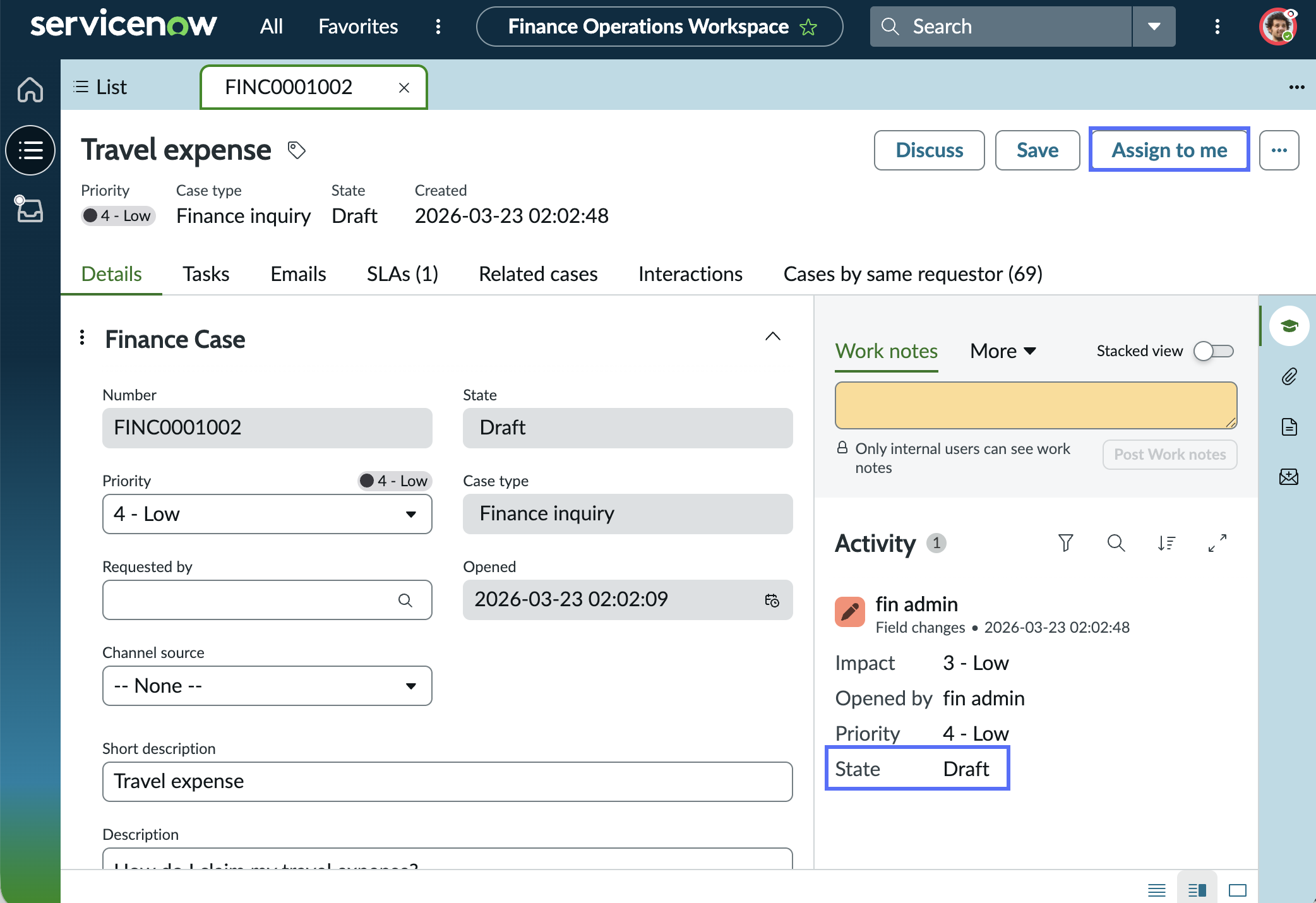
Task: Expand the More activity type dropdown
Action: coord(1003,351)
